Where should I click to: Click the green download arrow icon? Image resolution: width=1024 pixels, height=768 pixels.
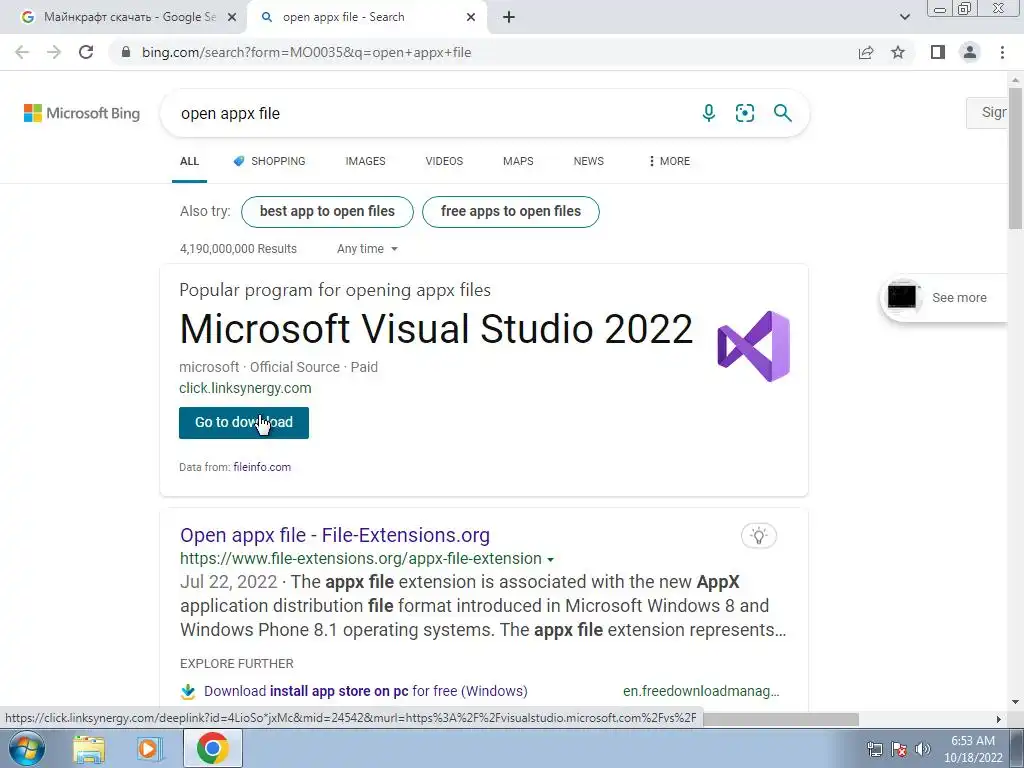188,691
